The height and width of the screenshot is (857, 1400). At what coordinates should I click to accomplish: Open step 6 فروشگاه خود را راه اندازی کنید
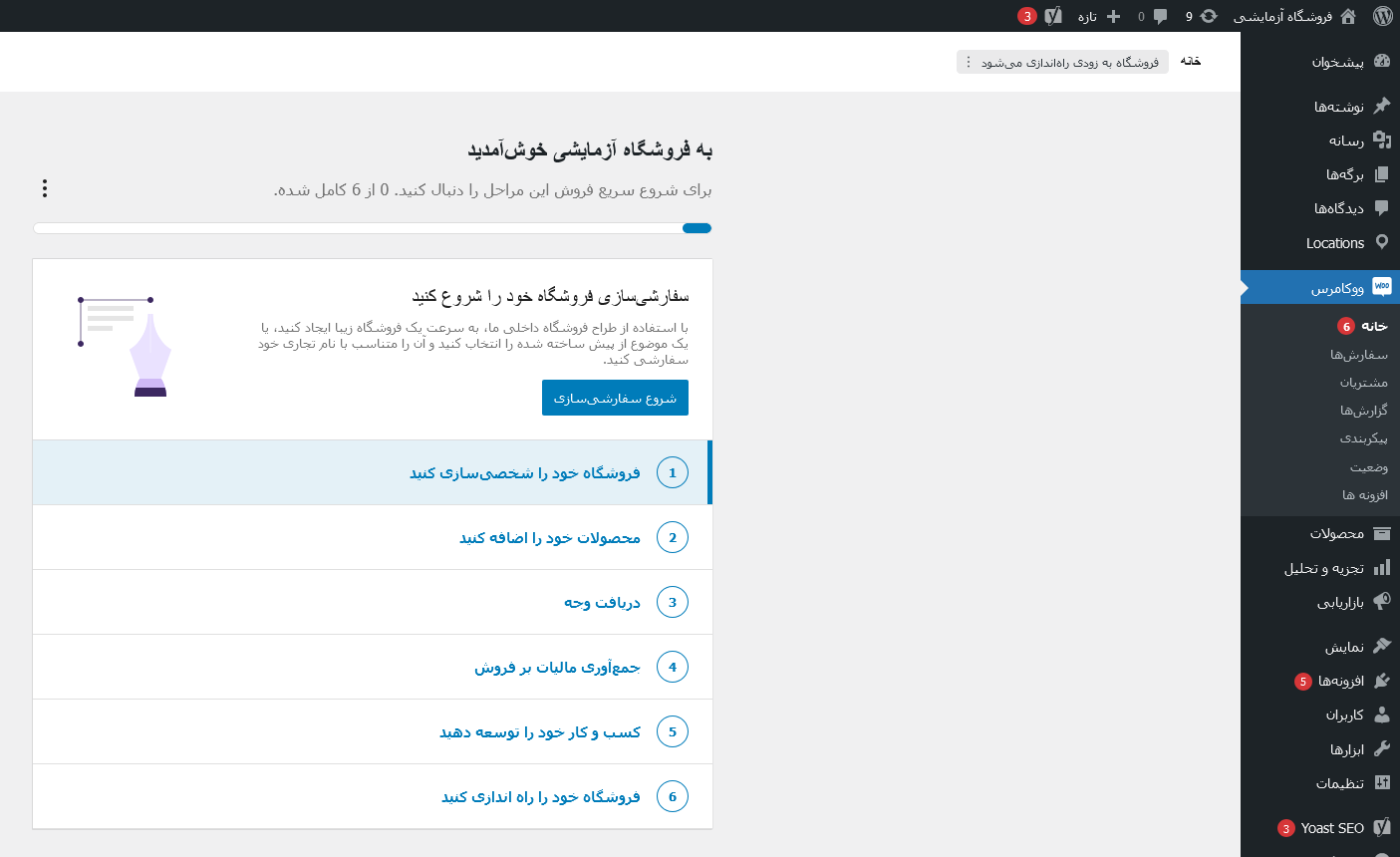(x=373, y=796)
